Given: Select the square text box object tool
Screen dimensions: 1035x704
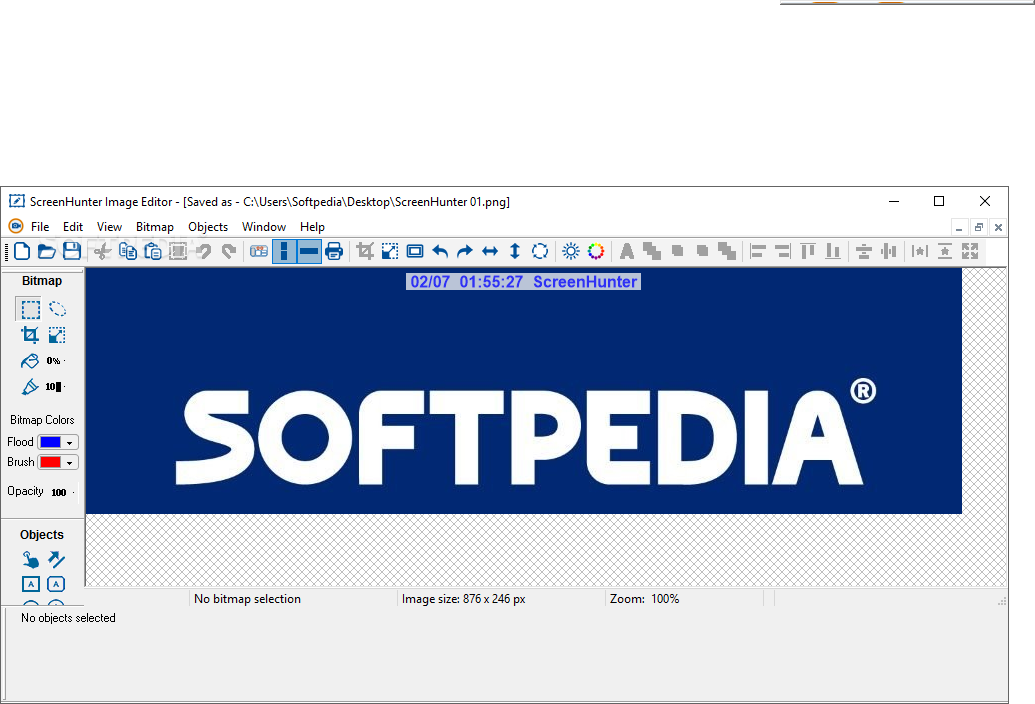Looking at the screenshot, I should (x=30, y=584).
